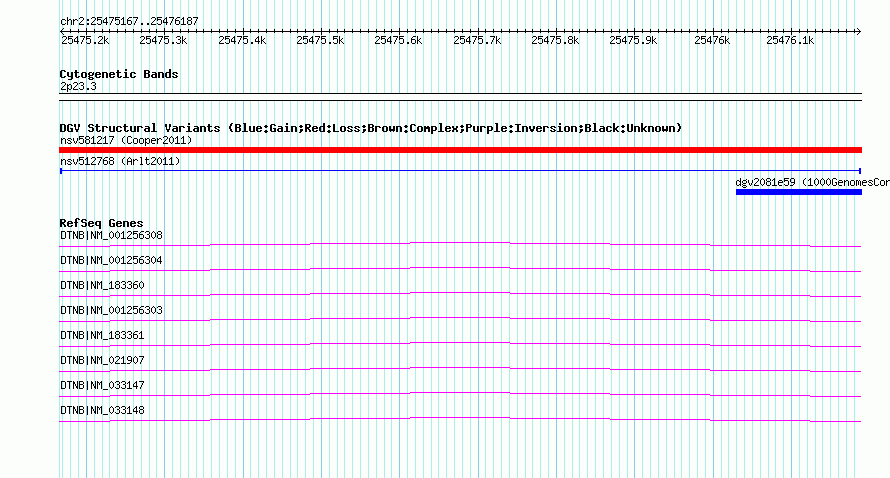Click the 25475.2k ruler tick label
890x478 pixels.
85,40
